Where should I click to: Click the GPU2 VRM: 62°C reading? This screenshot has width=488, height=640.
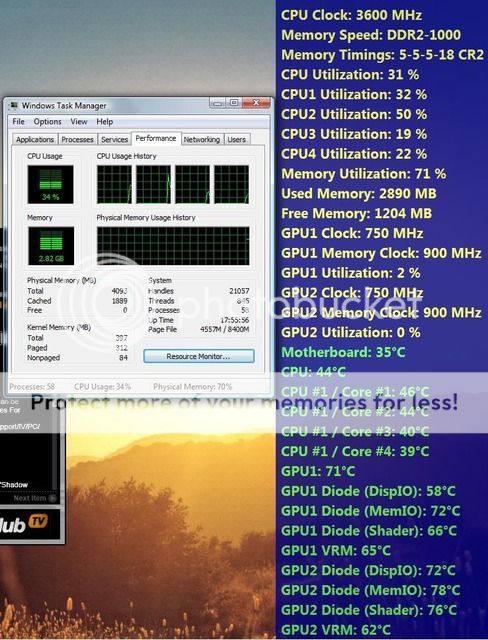click(x=336, y=630)
